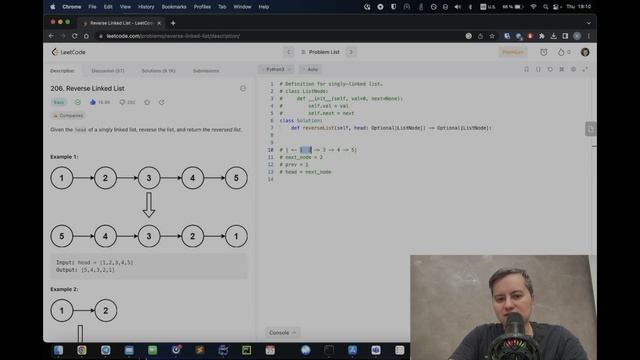Open the Problem List
The height and width of the screenshot is (360, 640).
point(320,52)
